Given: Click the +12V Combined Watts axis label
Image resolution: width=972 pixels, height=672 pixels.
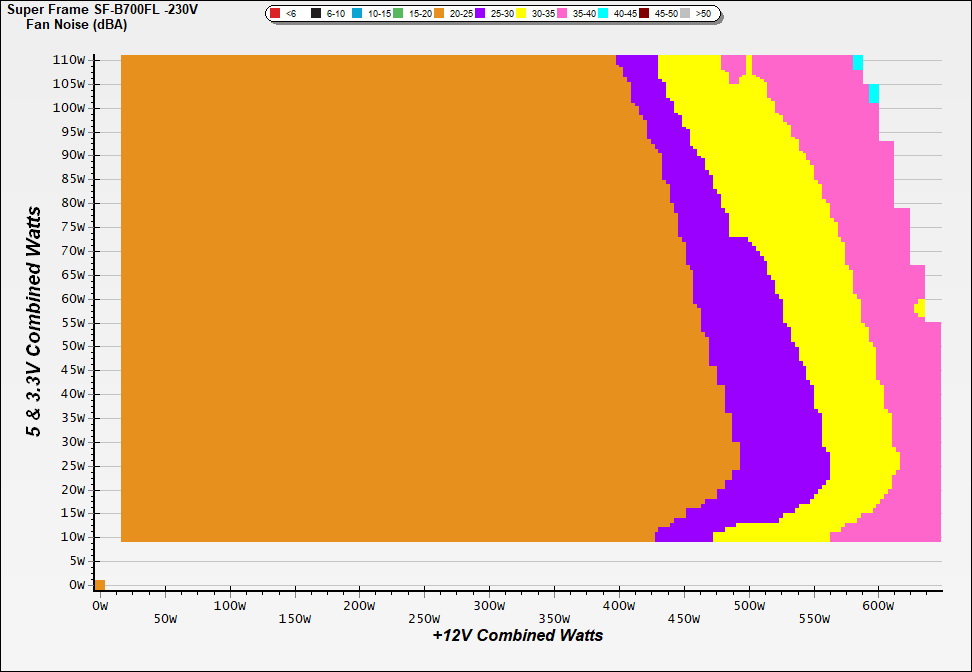Looking at the screenshot, I should pyautogui.click(x=518, y=635).
